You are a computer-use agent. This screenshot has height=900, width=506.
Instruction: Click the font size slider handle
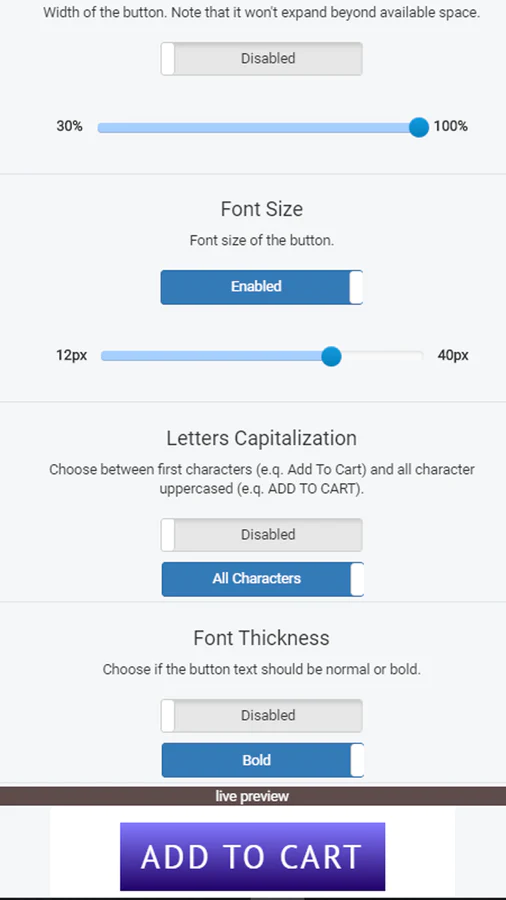click(x=331, y=356)
